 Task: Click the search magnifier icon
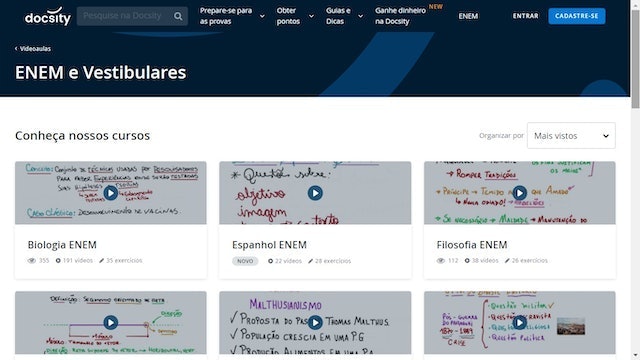(178, 16)
